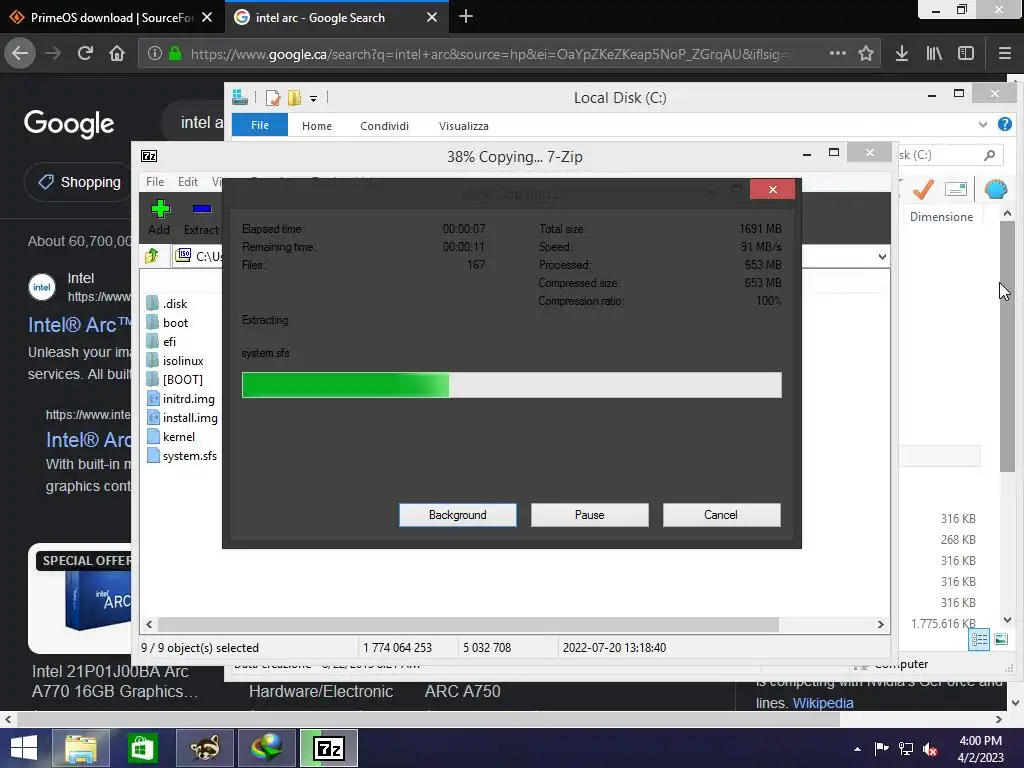Screen dimensions: 1024x768
Task: Open the Explorer File ribbon tab
Action: click(260, 125)
